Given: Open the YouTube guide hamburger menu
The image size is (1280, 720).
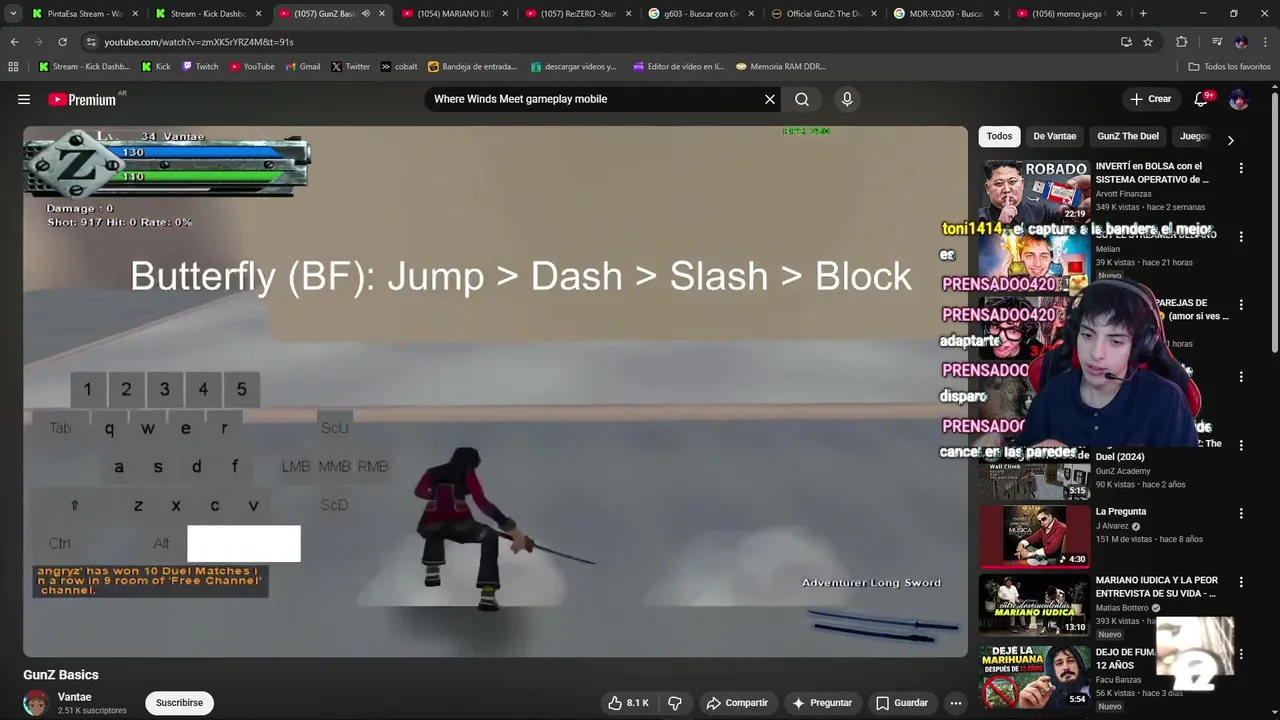Looking at the screenshot, I should coord(24,99).
